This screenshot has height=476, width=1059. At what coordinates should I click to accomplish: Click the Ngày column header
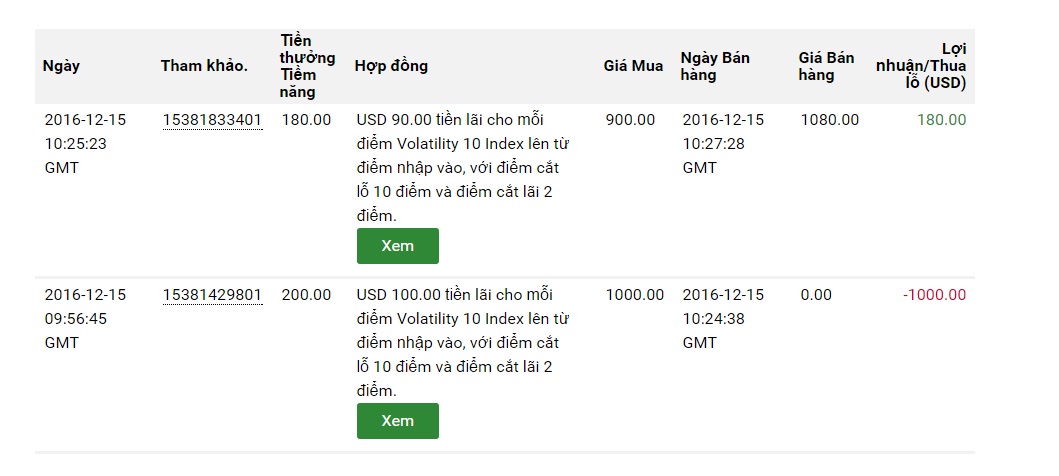61,66
